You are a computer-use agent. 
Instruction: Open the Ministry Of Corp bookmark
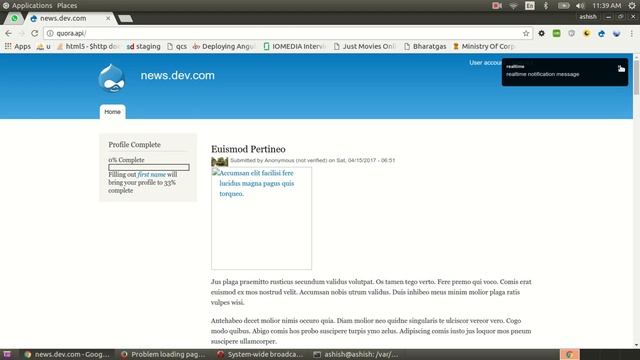point(484,47)
